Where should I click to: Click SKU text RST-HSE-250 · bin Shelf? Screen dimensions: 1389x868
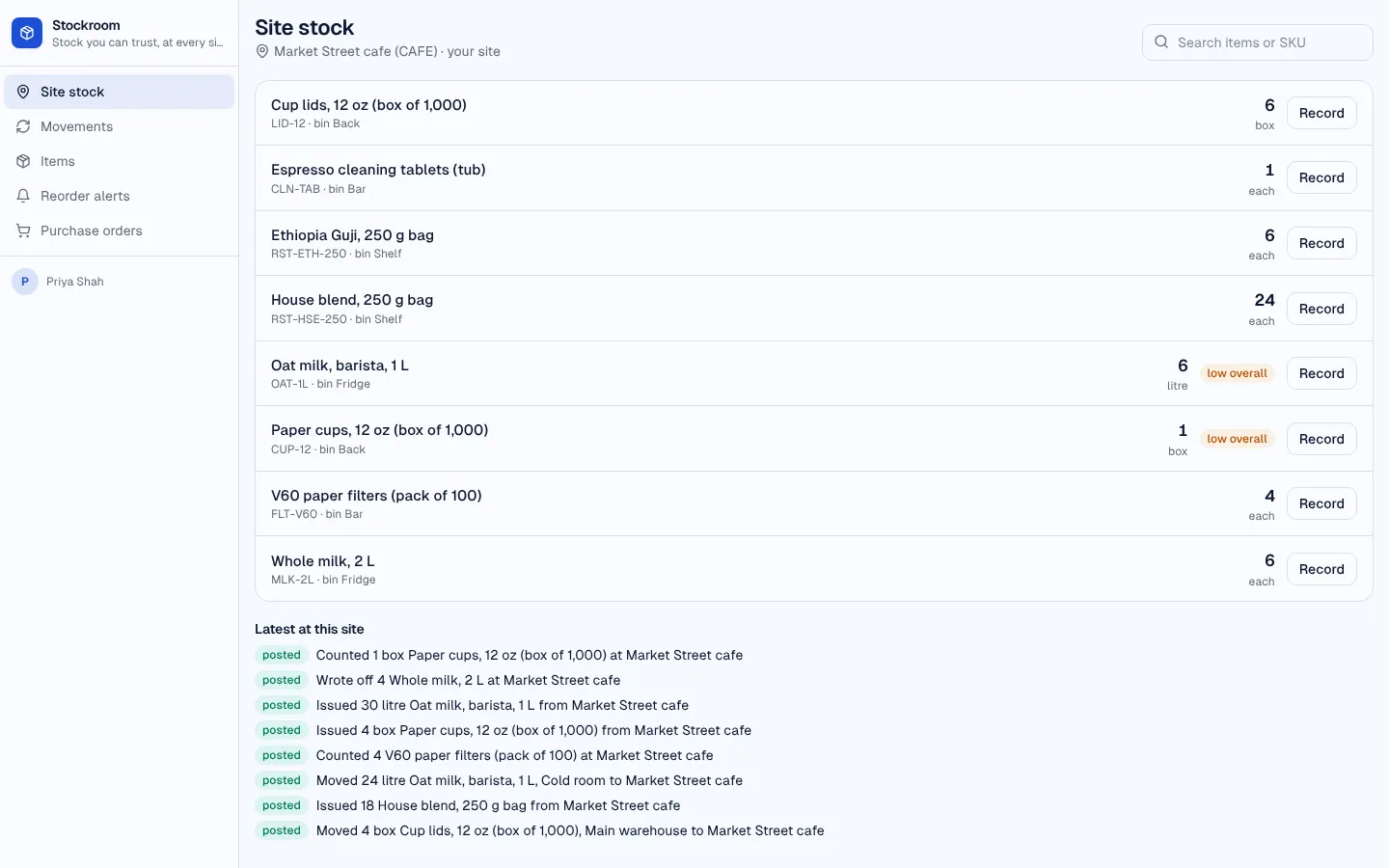[337, 319]
